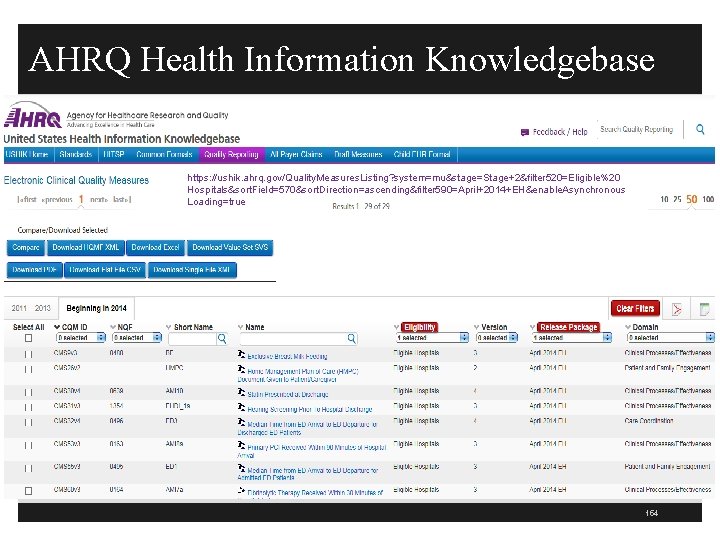
Task: Click the AHRQ logo
Action: pyautogui.click(x=33, y=116)
